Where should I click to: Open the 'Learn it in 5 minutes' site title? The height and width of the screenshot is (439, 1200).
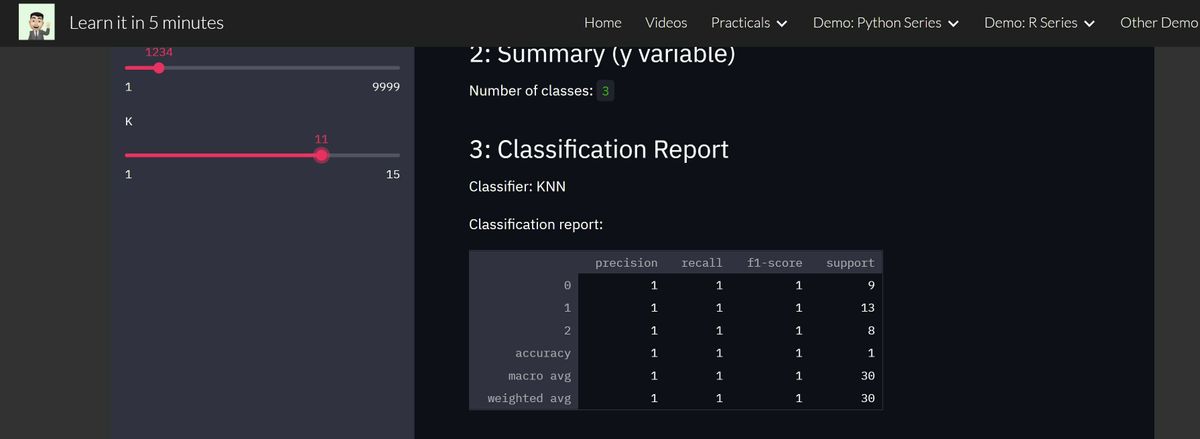click(146, 22)
